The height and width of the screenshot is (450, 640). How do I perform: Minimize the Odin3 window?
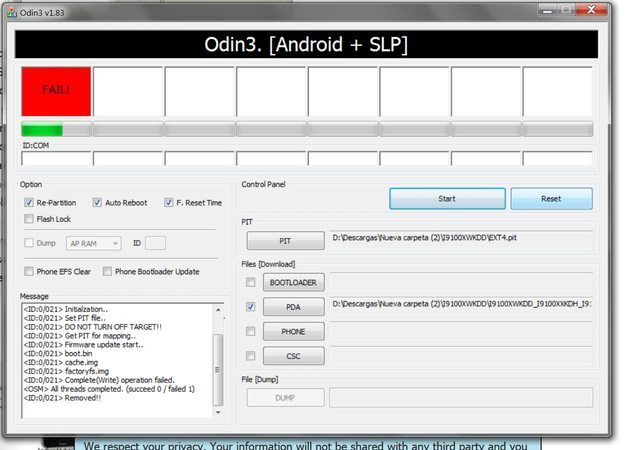point(548,11)
